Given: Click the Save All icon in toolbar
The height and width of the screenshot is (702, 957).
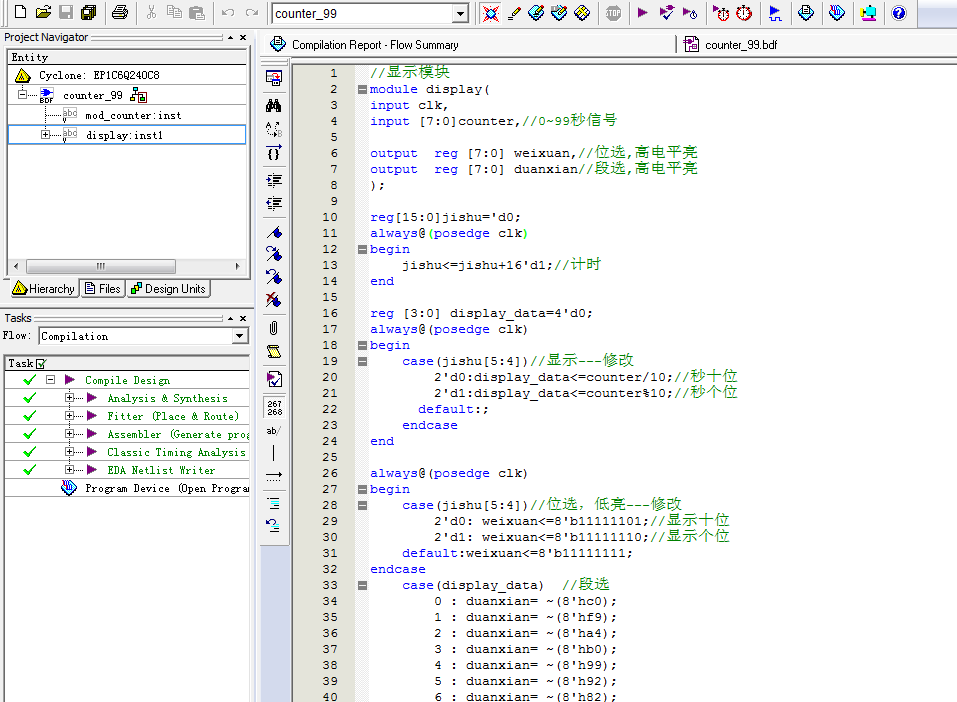Looking at the screenshot, I should 89,13.
